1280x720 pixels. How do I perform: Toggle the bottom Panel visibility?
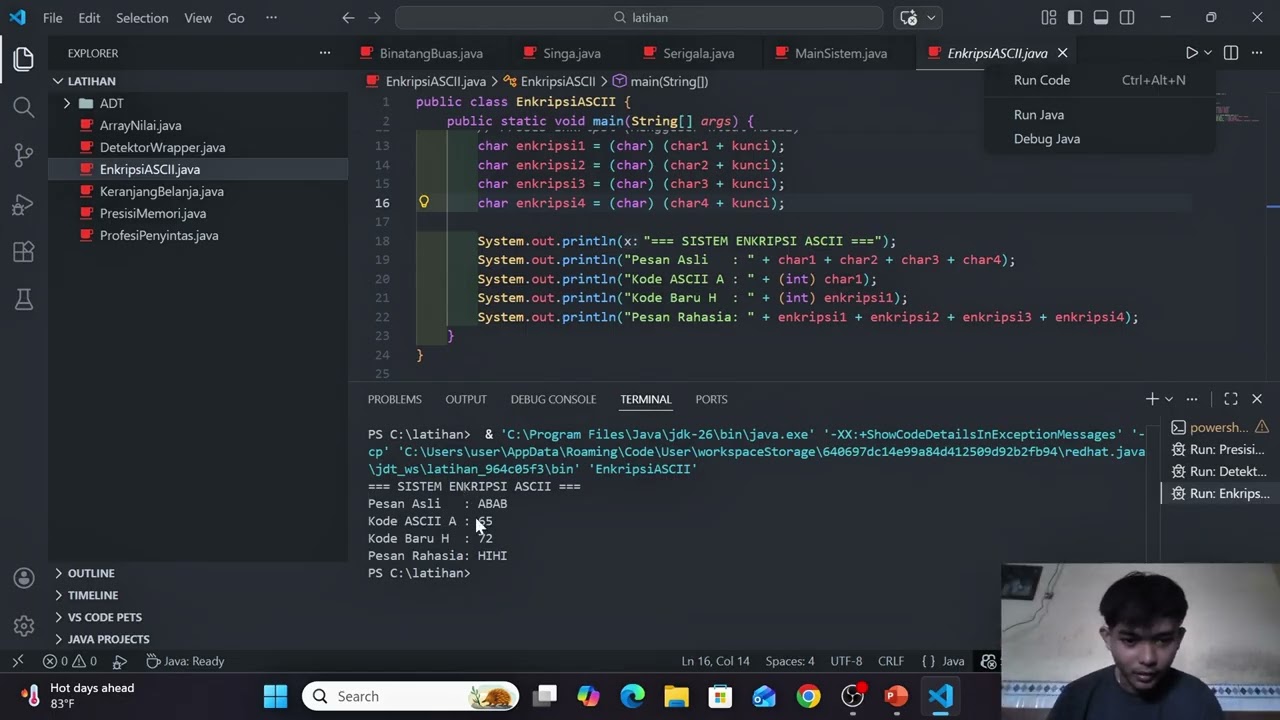[1101, 18]
